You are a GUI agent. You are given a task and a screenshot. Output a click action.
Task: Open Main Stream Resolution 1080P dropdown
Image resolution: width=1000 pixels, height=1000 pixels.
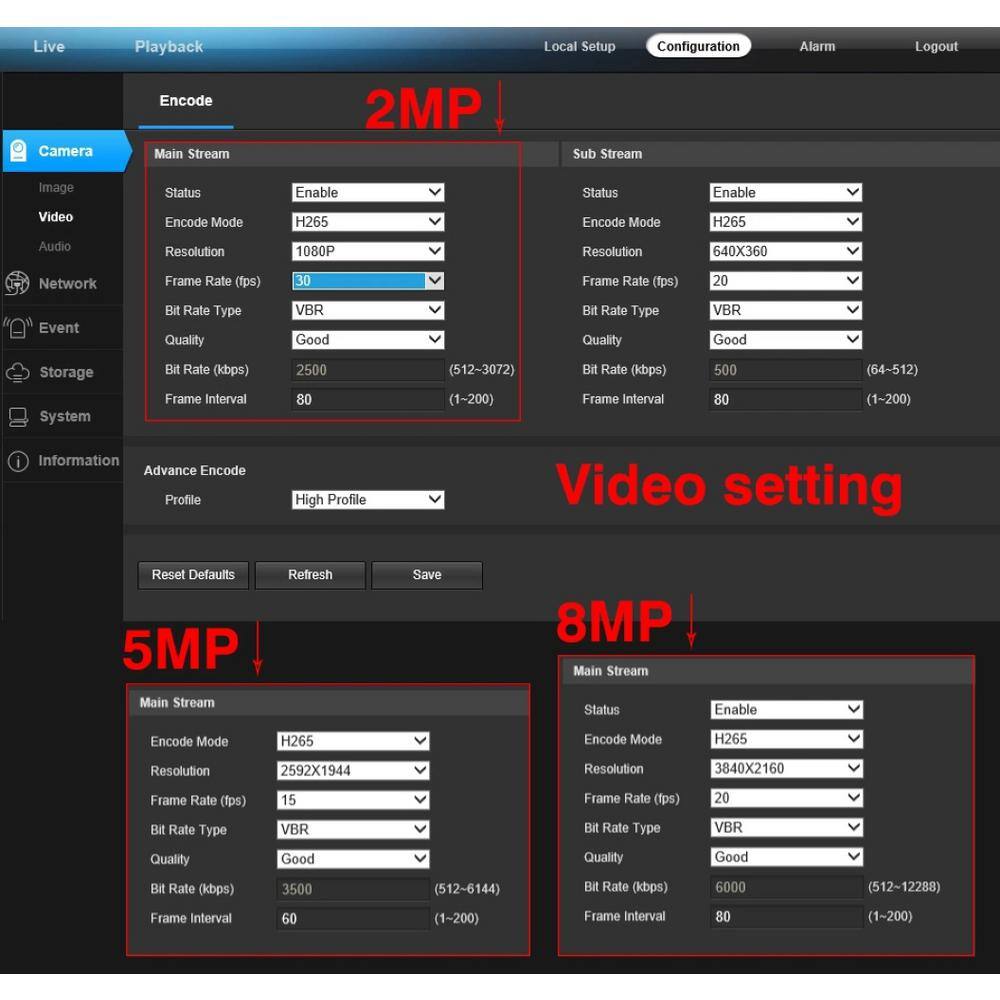(x=368, y=252)
